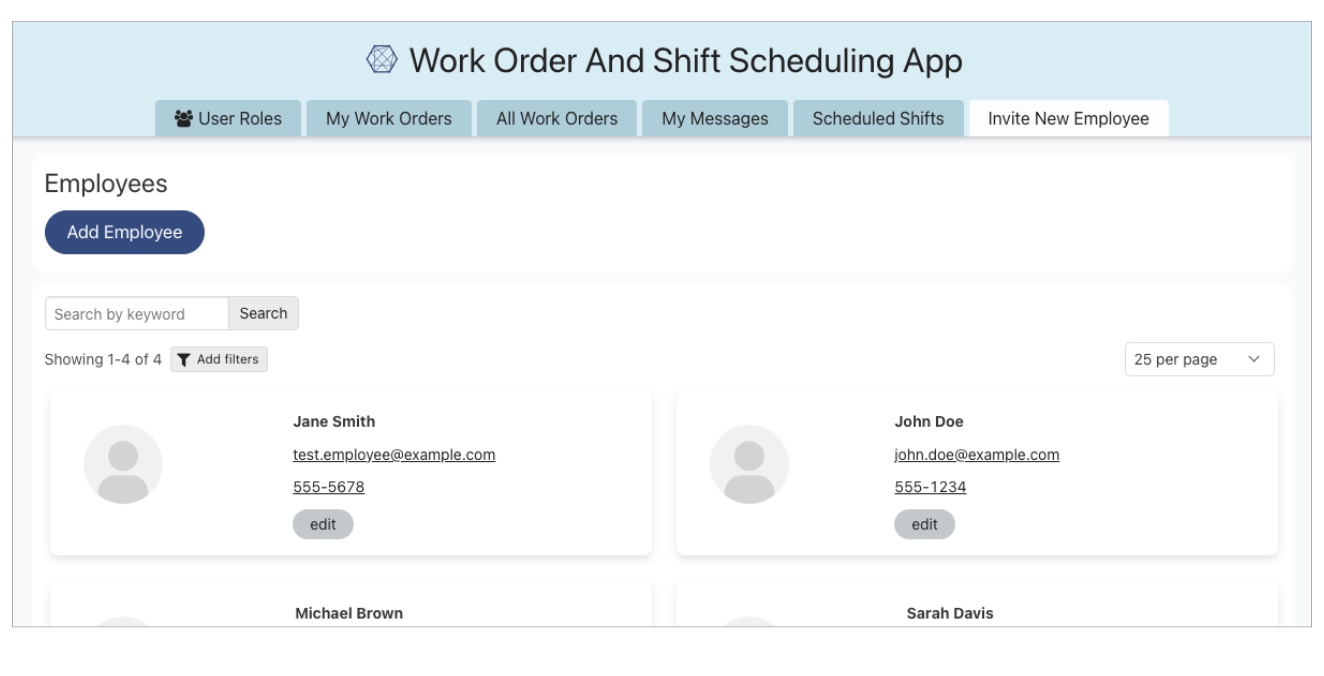Select the Invite New Employee tab
The height and width of the screenshot is (676, 1324).
pyautogui.click(x=1068, y=118)
